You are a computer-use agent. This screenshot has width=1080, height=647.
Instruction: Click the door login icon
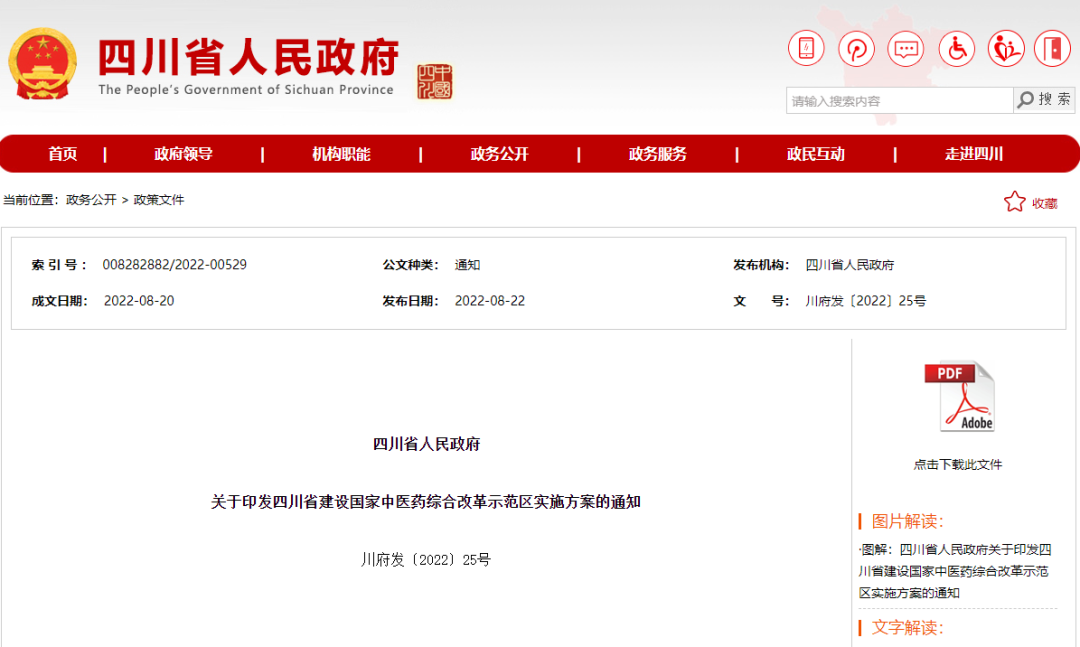[x=1052, y=48]
